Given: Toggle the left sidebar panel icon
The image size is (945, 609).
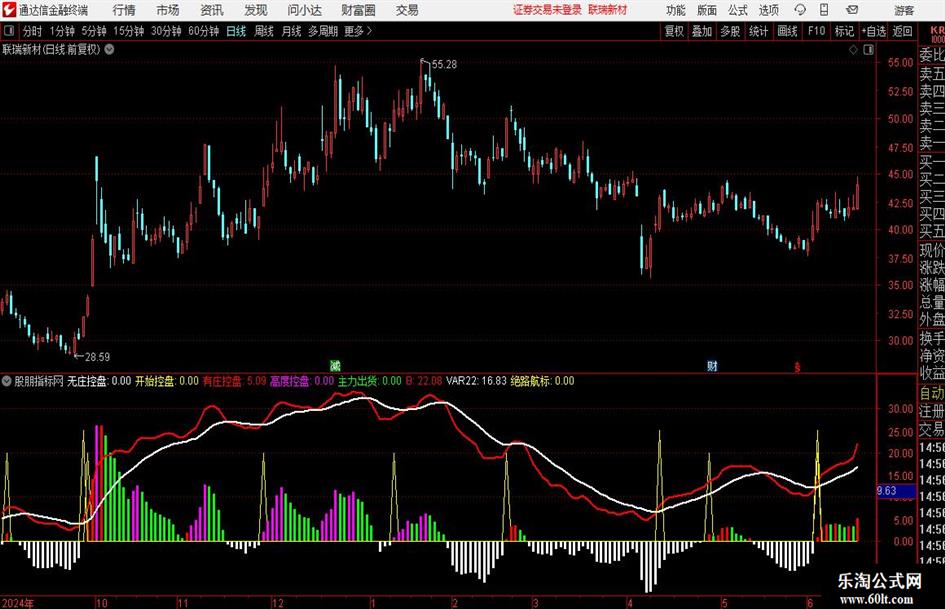Looking at the screenshot, I should (x=9, y=31).
